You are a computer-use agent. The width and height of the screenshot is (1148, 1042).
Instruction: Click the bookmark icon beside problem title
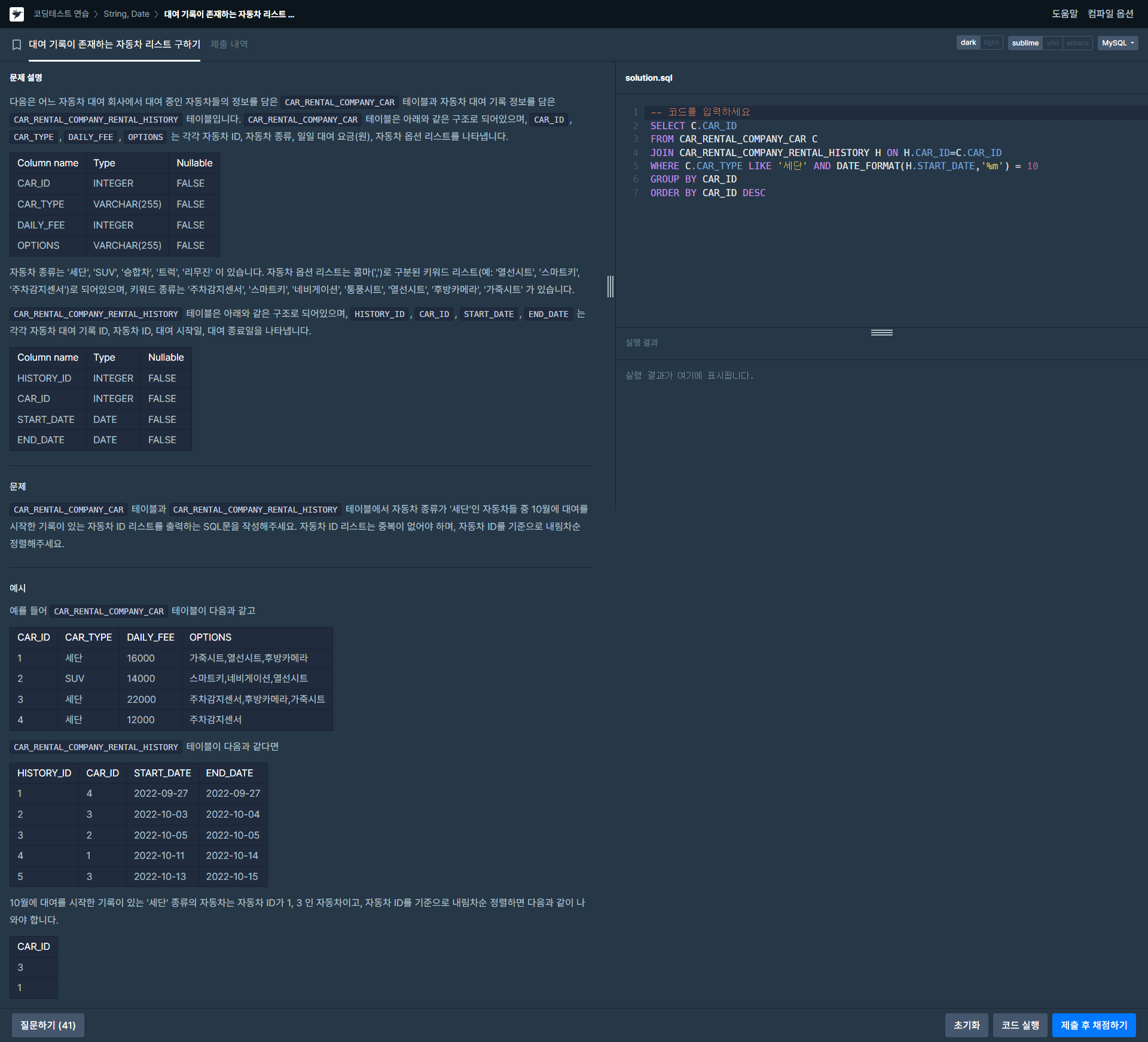pos(17,44)
